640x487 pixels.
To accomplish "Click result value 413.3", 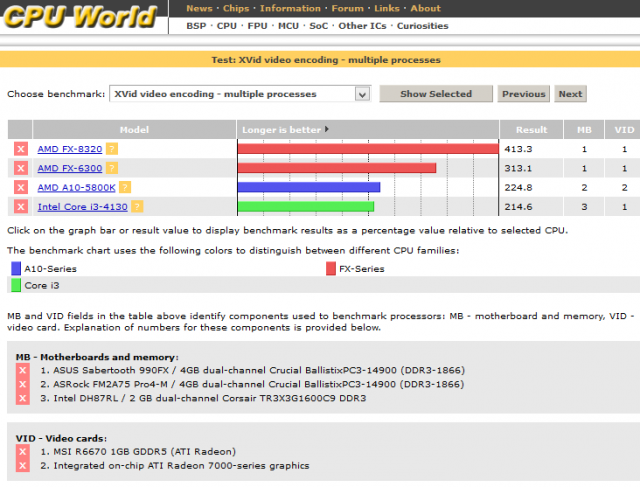I will tap(518, 149).
